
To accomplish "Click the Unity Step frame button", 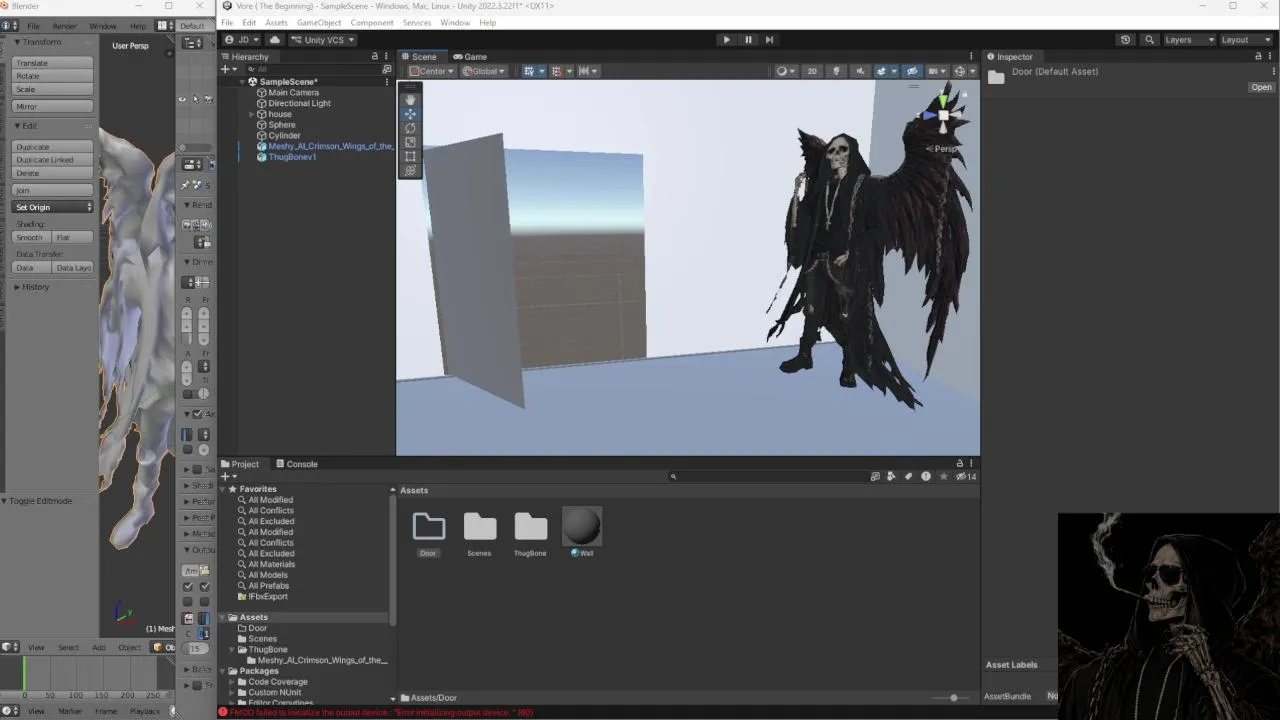I will [x=769, y=40].
